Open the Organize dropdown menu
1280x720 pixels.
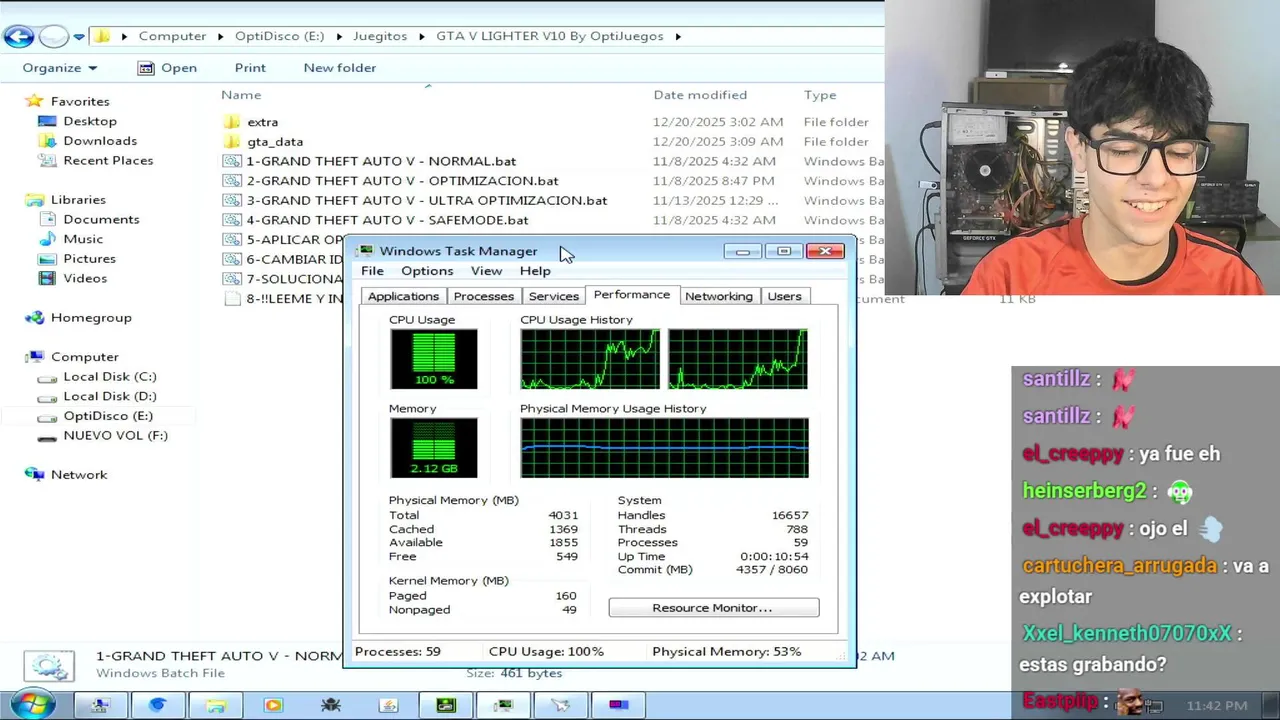tap(60, 68)
